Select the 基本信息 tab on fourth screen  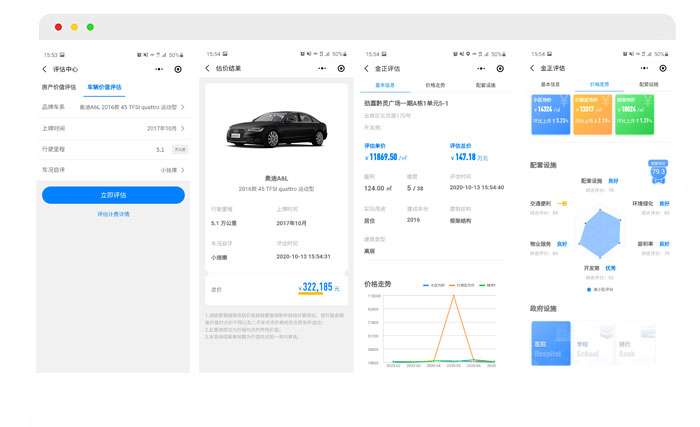550,84
